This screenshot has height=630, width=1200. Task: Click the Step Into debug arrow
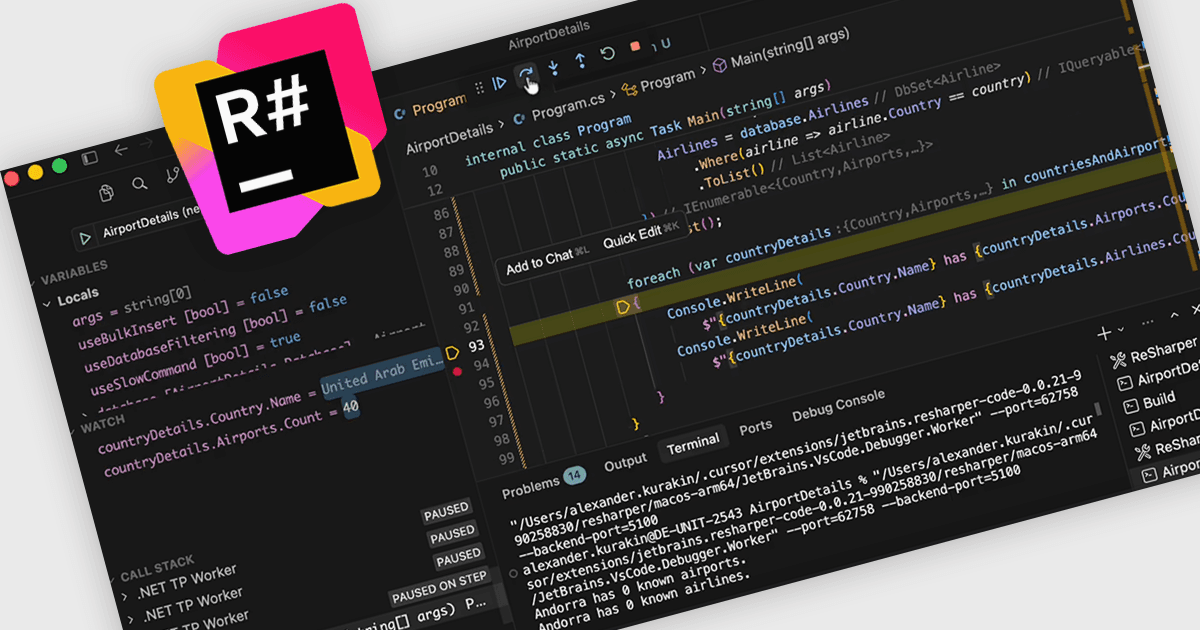pos(553,67)
